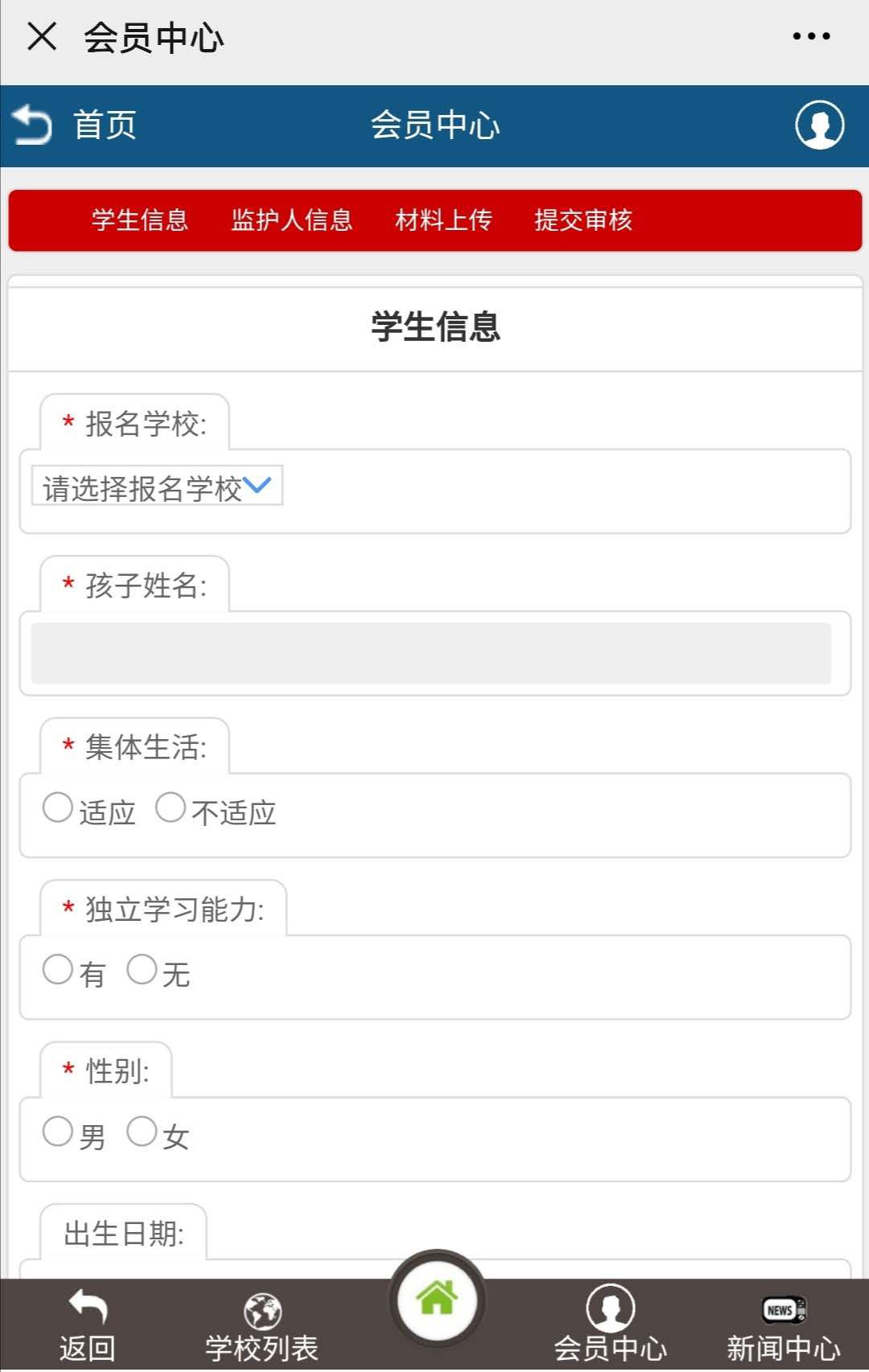Tap the green home icon at bottom
The image size is (869, 1372).
436,1297
